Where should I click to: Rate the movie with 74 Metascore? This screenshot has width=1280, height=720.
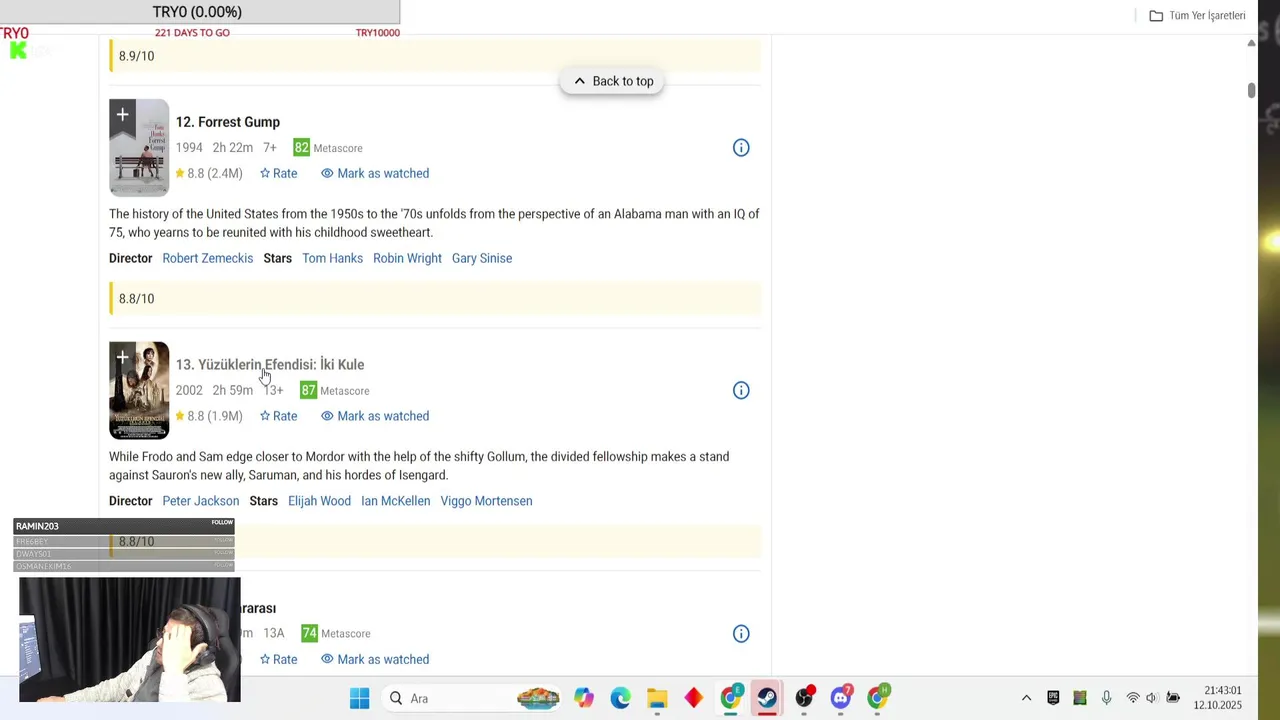point(278,659)
